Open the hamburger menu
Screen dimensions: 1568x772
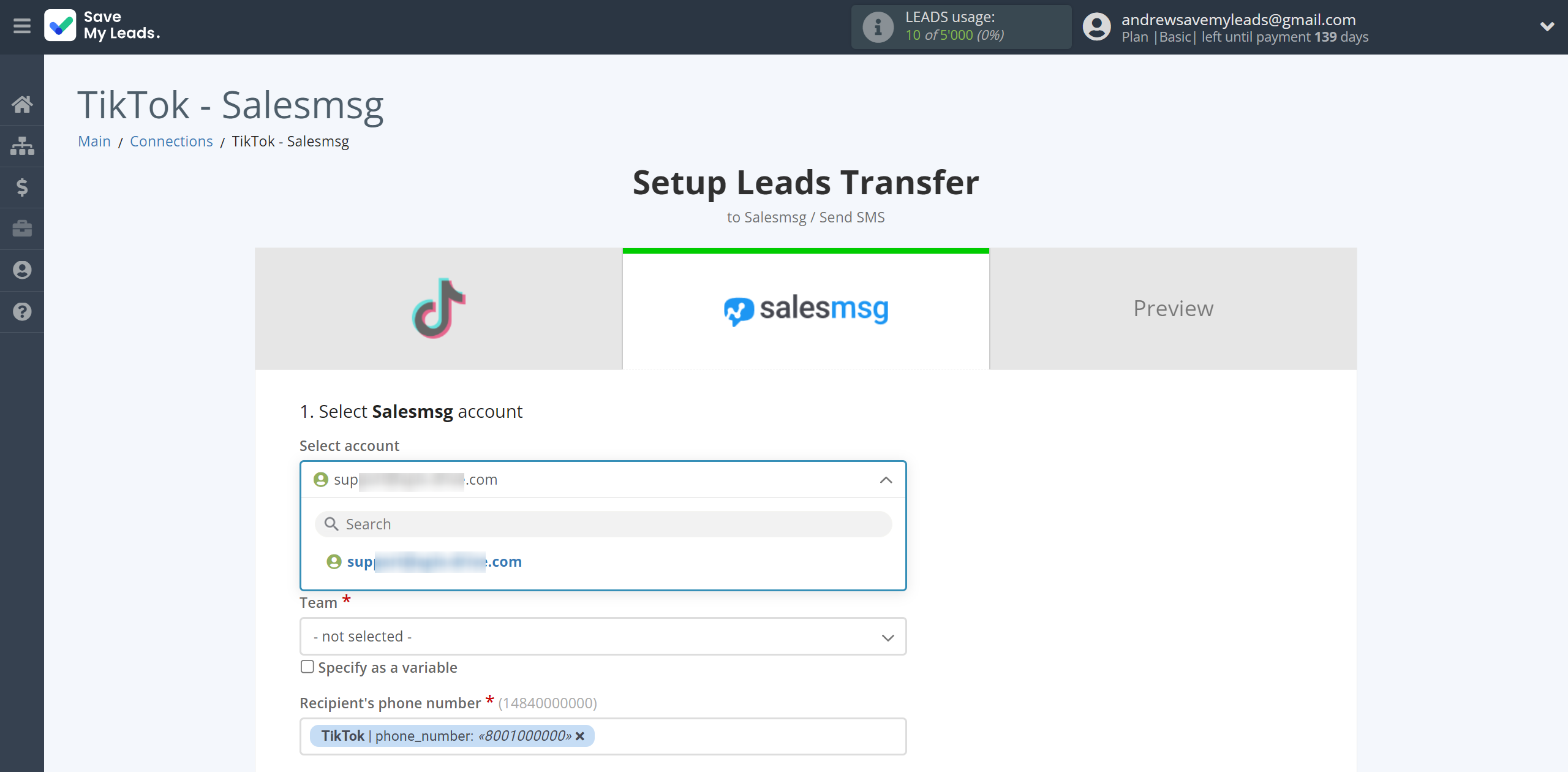22,26
